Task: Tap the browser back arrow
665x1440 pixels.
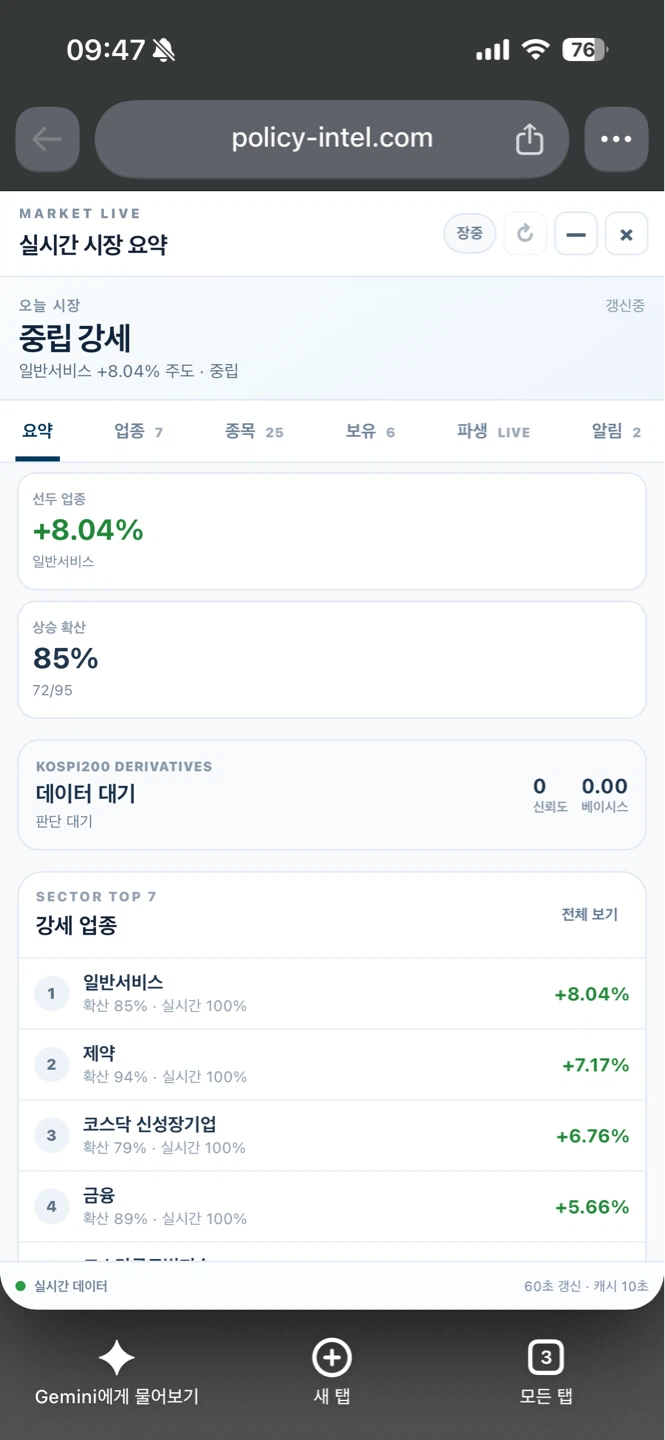Action: [47, 140]
